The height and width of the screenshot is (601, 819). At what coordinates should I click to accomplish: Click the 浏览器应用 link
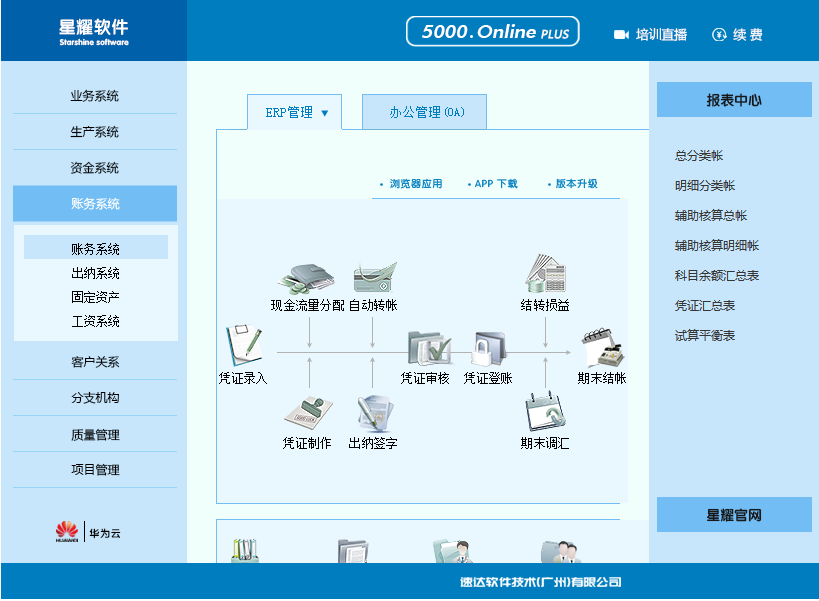(x=416, y=184)
